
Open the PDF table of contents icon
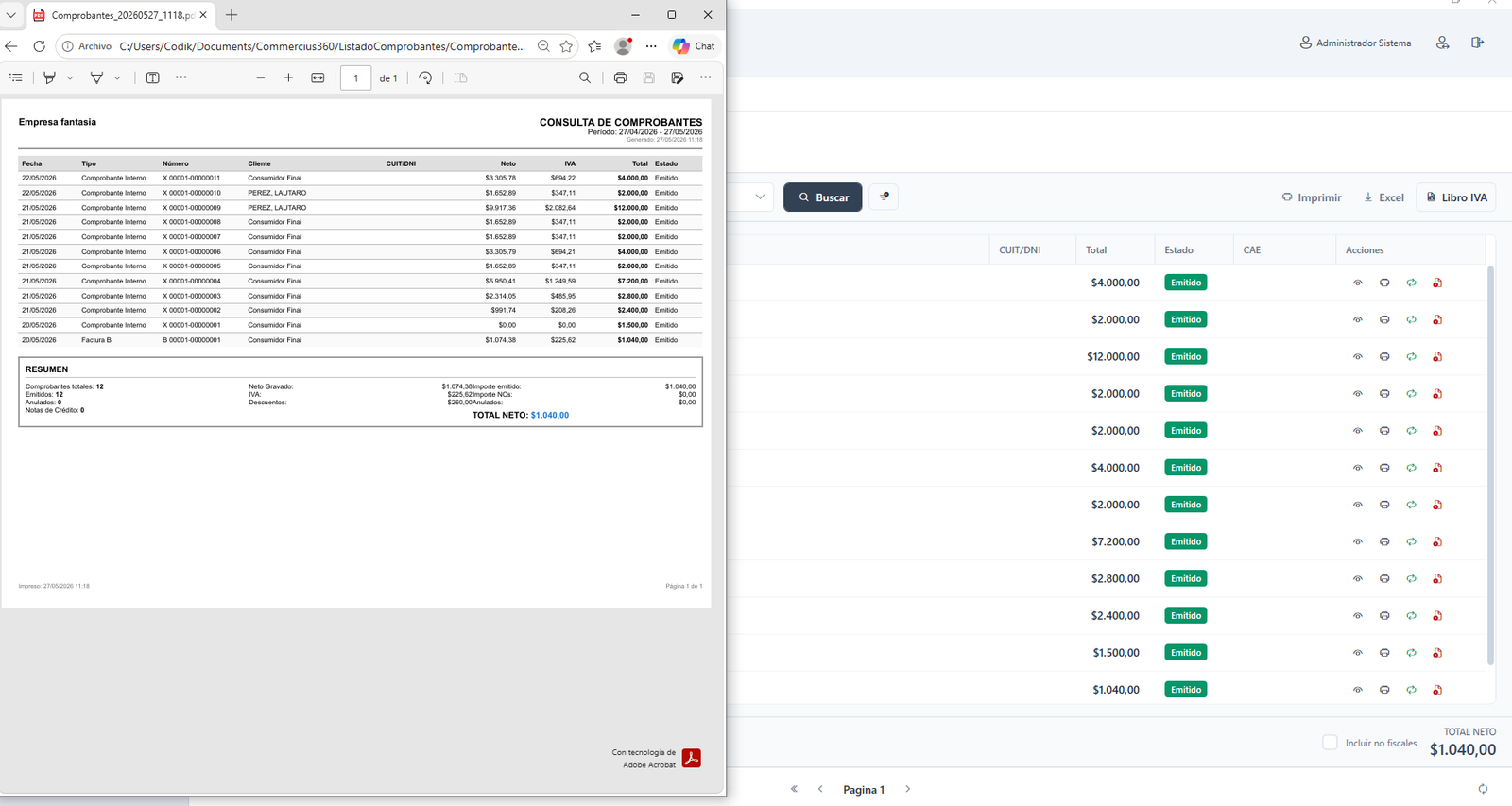click(x=16, y=77)
